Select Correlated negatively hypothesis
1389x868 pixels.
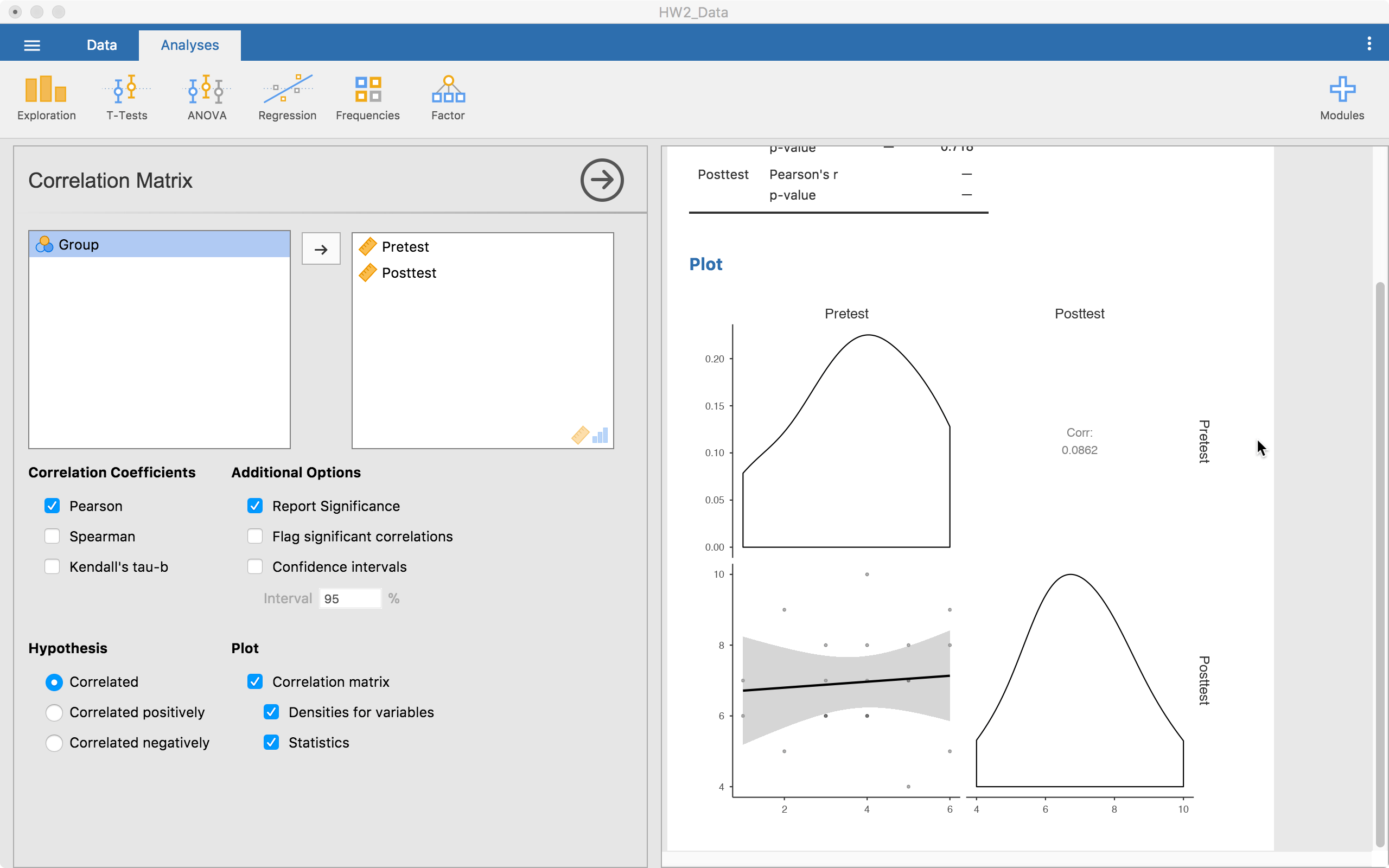[54, 742]
